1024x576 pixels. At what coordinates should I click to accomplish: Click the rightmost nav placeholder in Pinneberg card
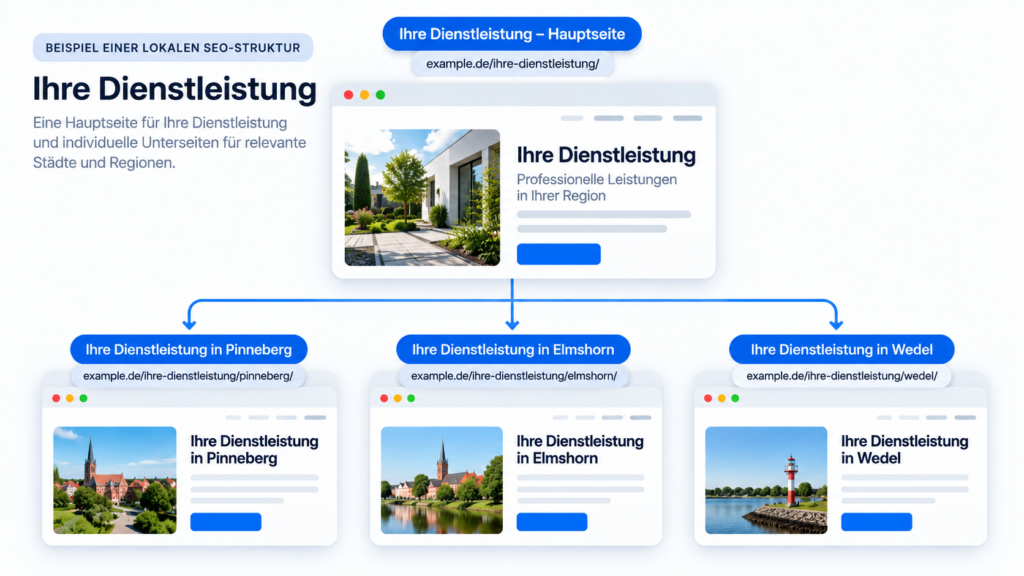pyautogui.click(x=315, y=417)
